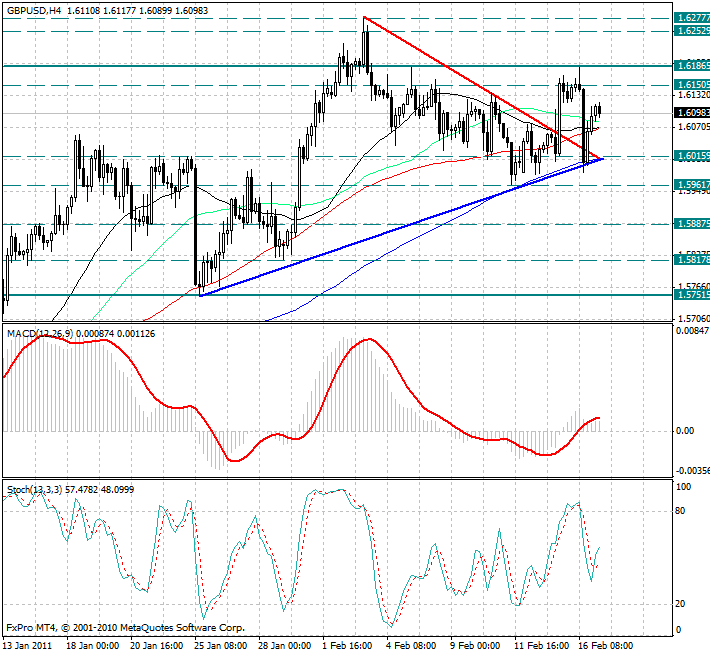Screen dimensions: 710x653
Task: Click the 1.58178 price level label
Action: pos(692,260)
